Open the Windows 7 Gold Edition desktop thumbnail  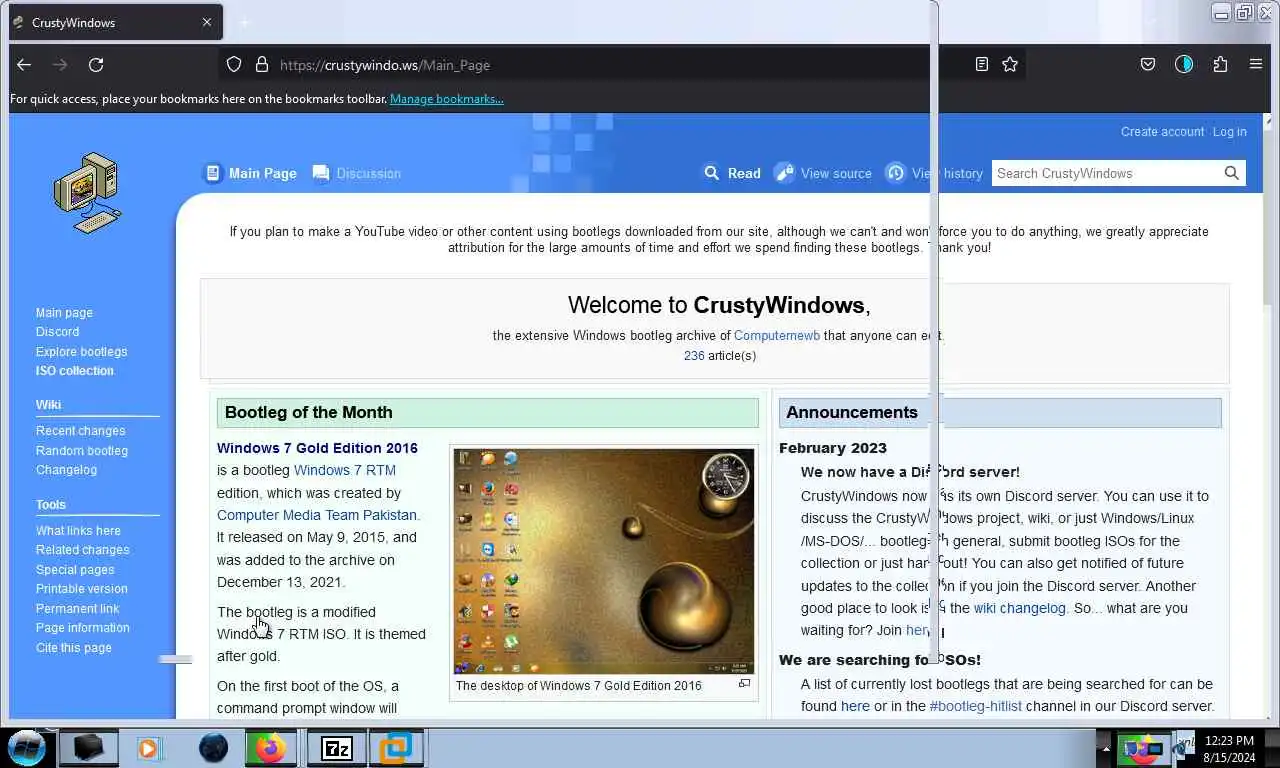click(604, 561)
